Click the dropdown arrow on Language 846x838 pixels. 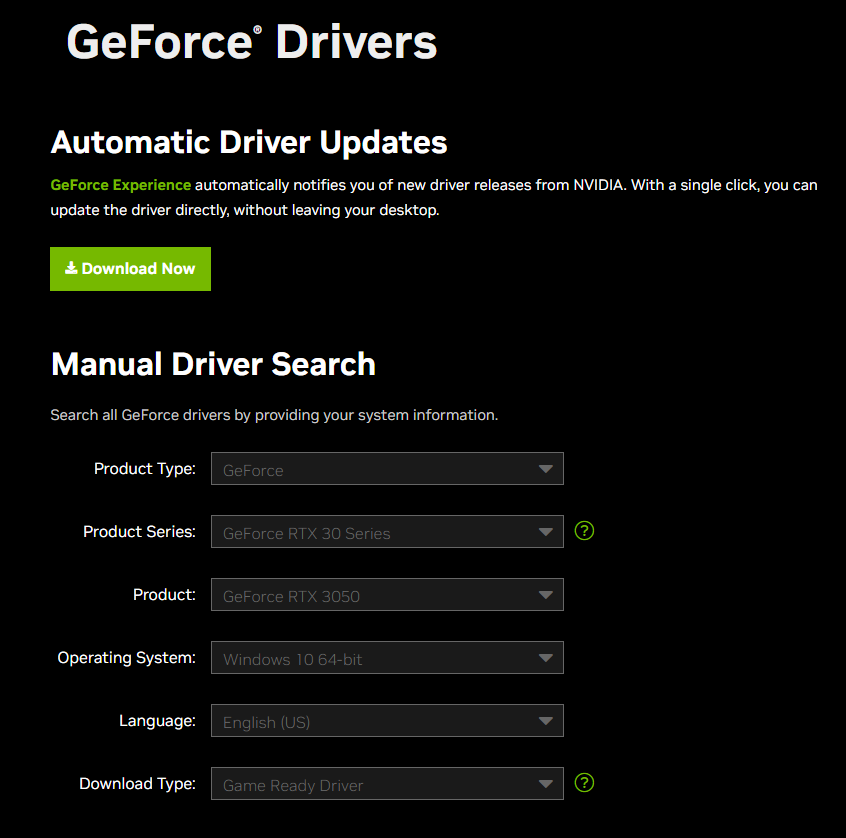click(546, 720)
